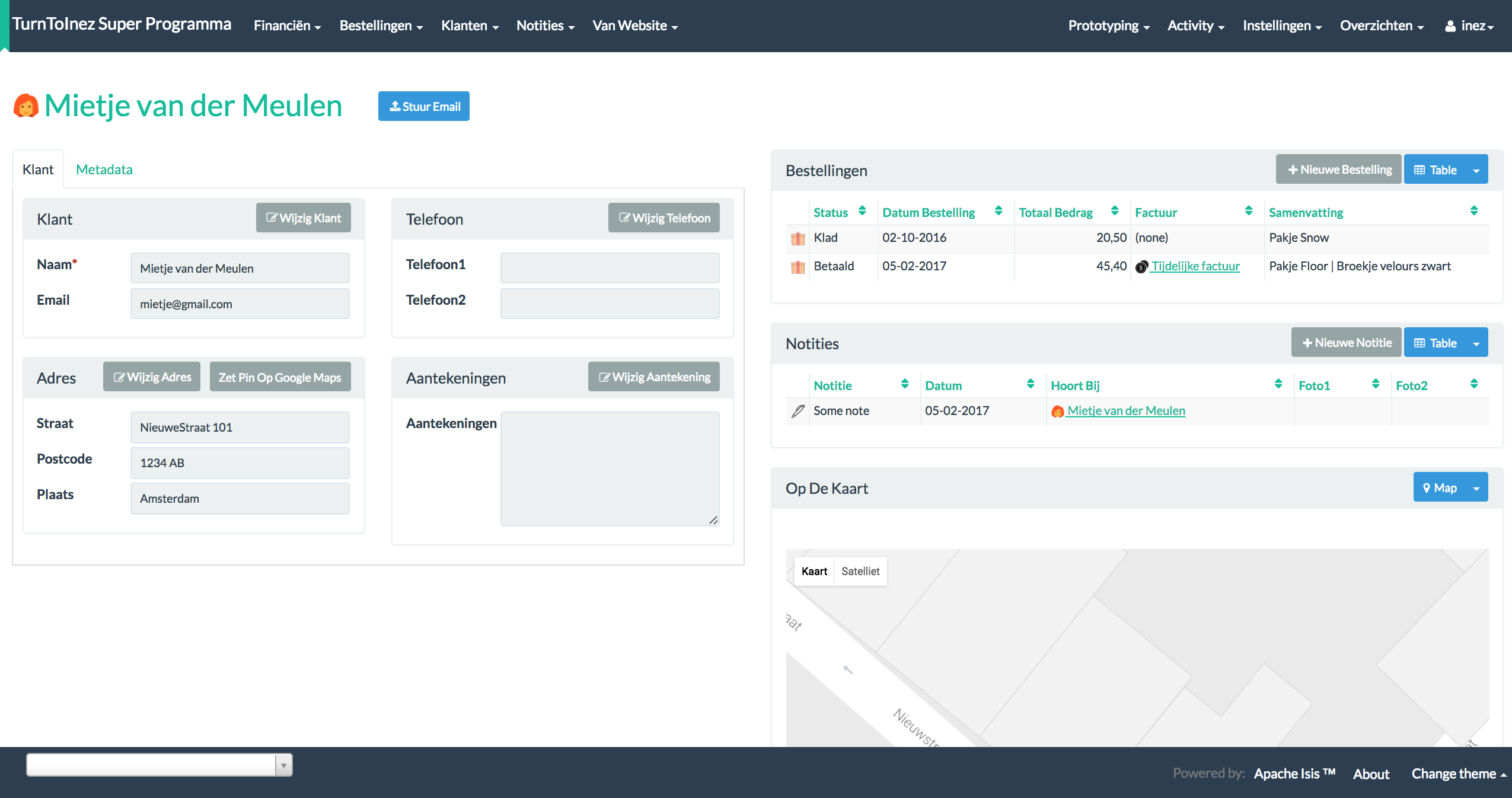Open the Bestellingen navigation menu
Viewport: 1512px width, 798px height.
(381, 25)
